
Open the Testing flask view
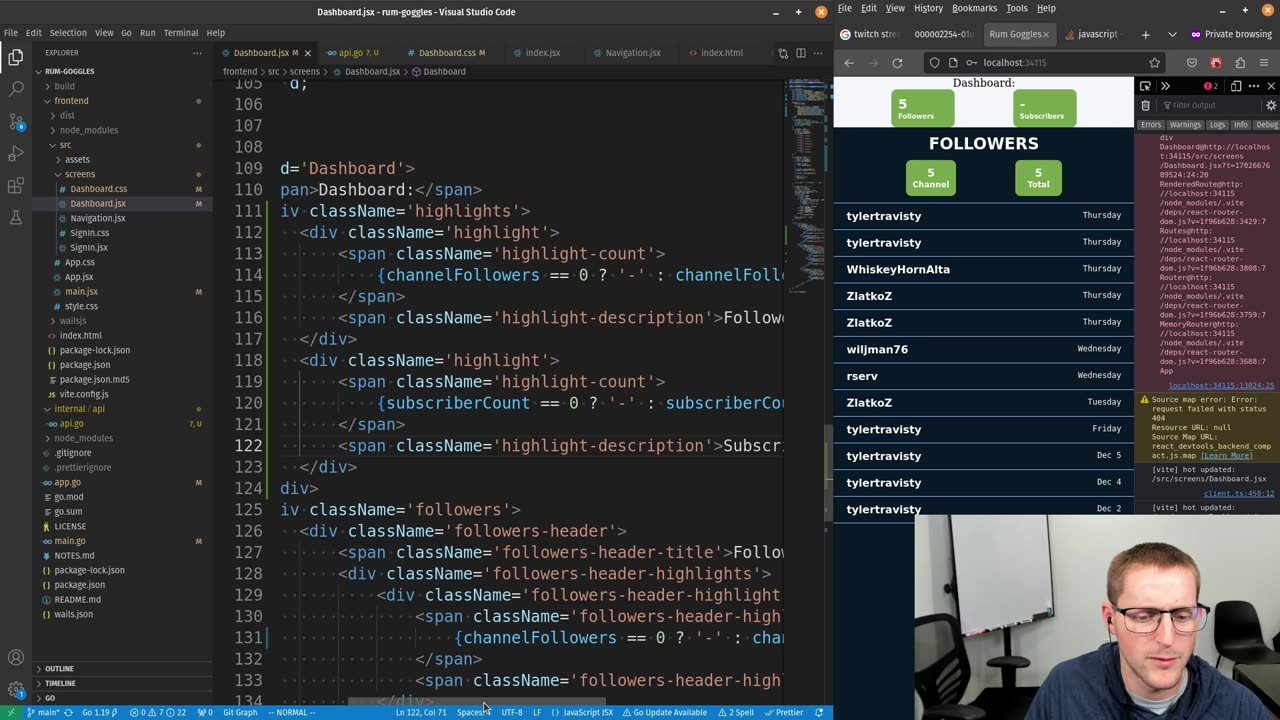(x=16, y=218)
